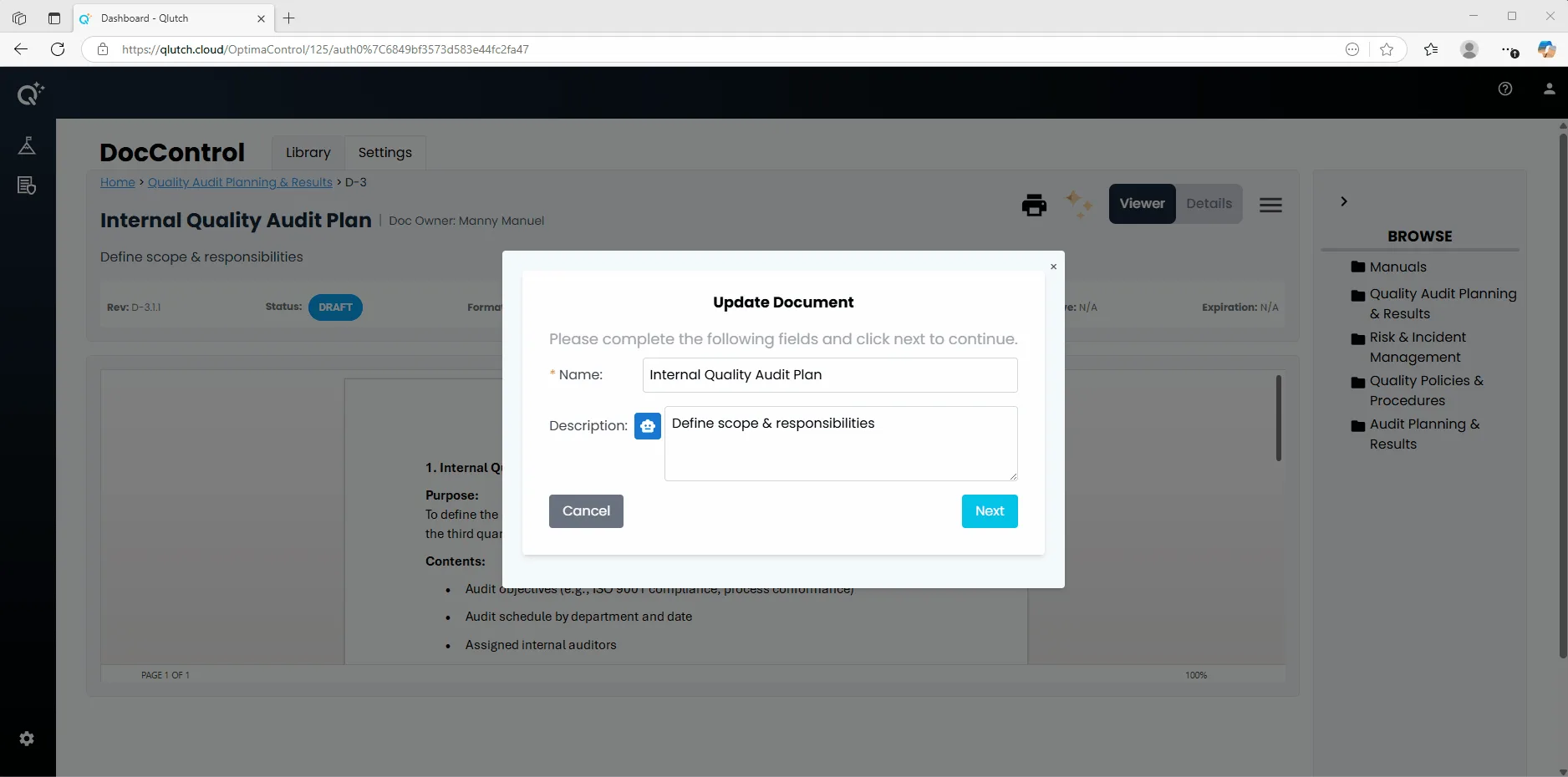Switch to the Details toggle

pos(1209,204)
